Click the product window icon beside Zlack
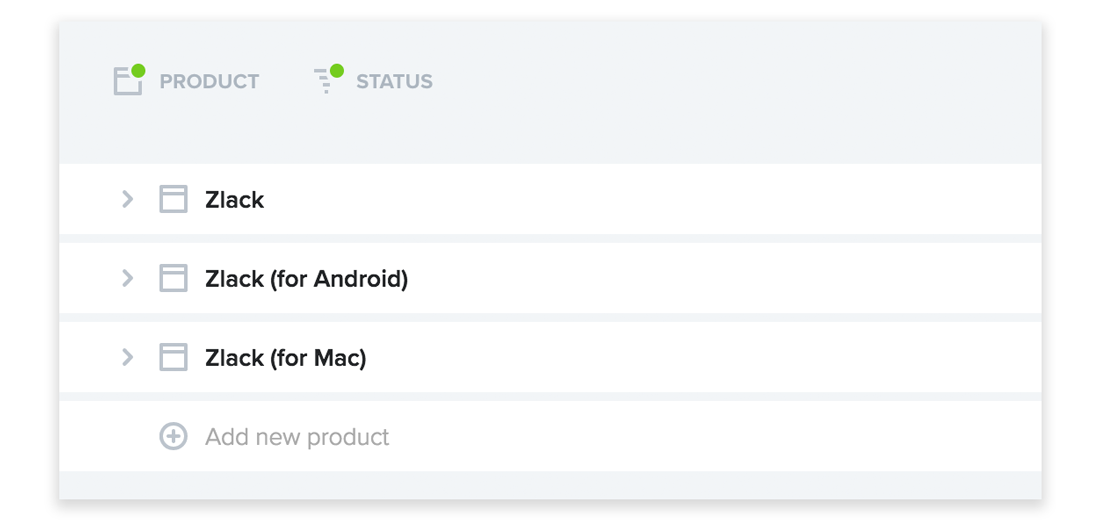 coord(173,199)
